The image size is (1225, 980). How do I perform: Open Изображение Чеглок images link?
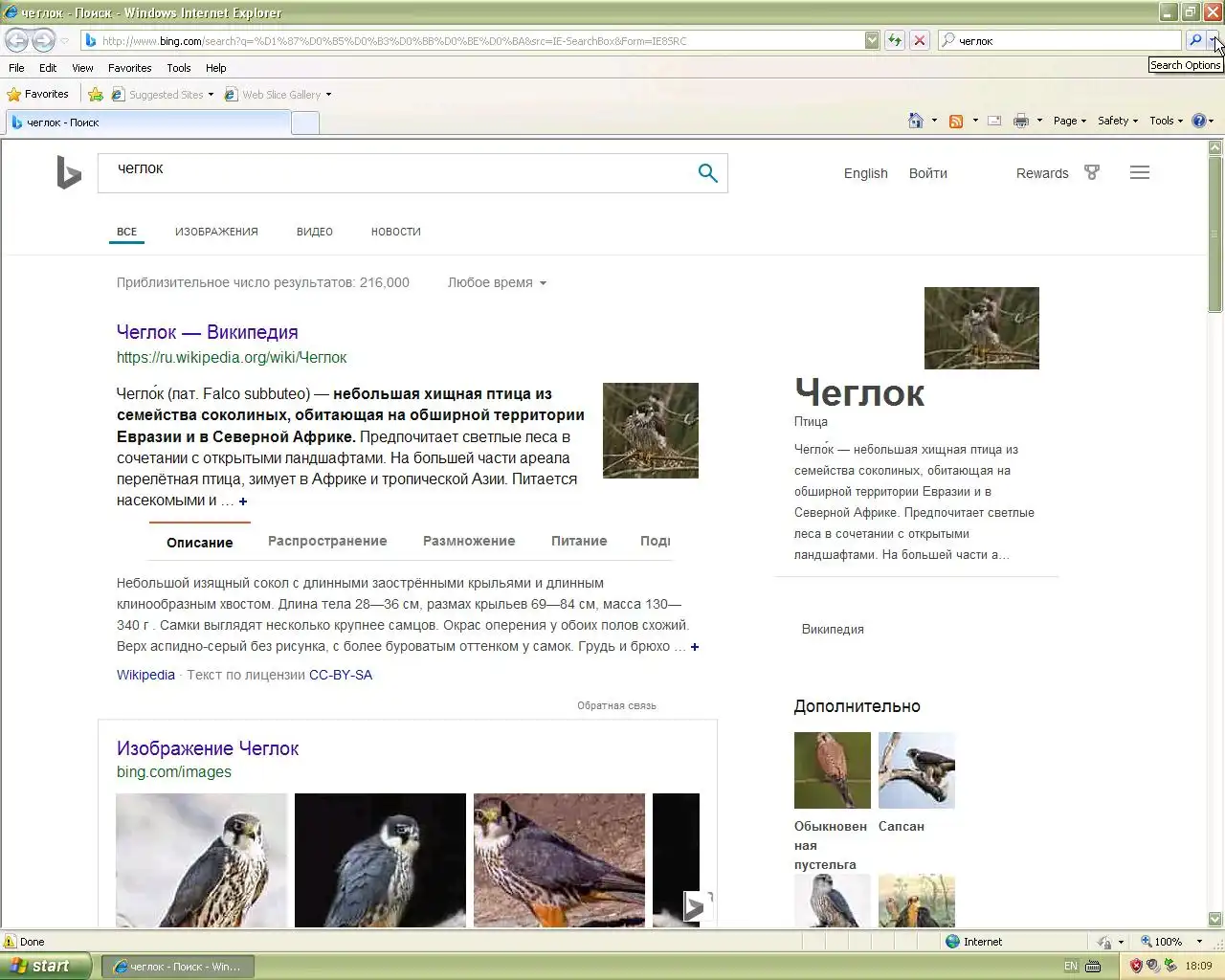click(x=208, y=748)
